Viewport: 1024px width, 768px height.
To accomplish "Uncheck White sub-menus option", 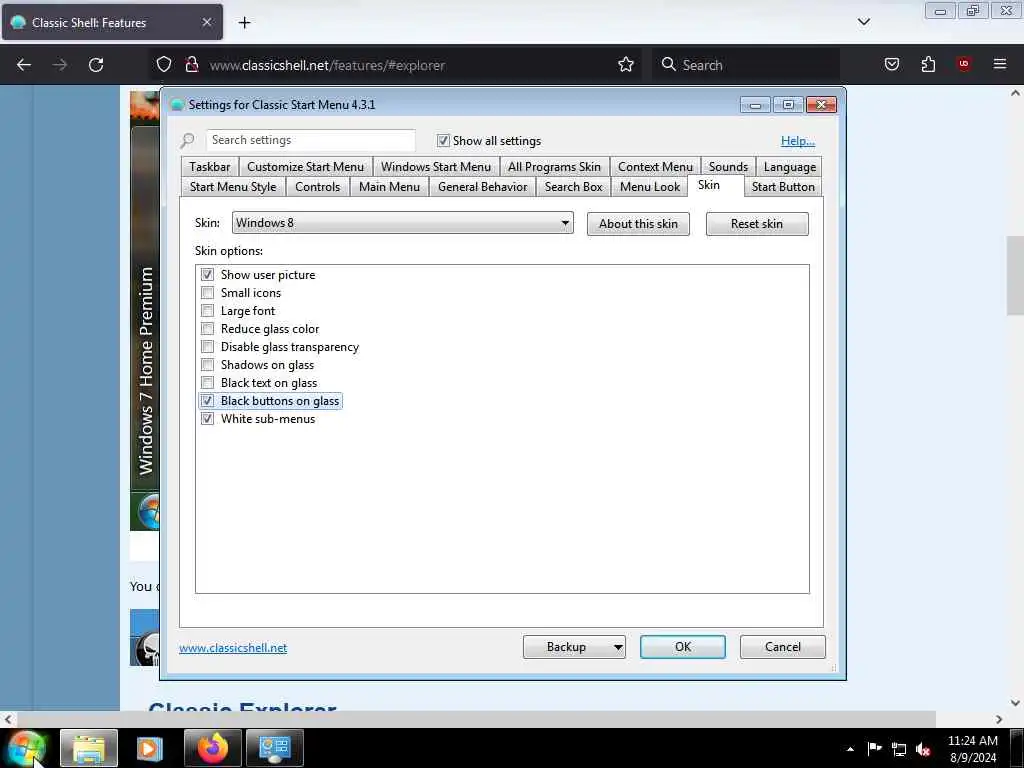I will [208, 419].
